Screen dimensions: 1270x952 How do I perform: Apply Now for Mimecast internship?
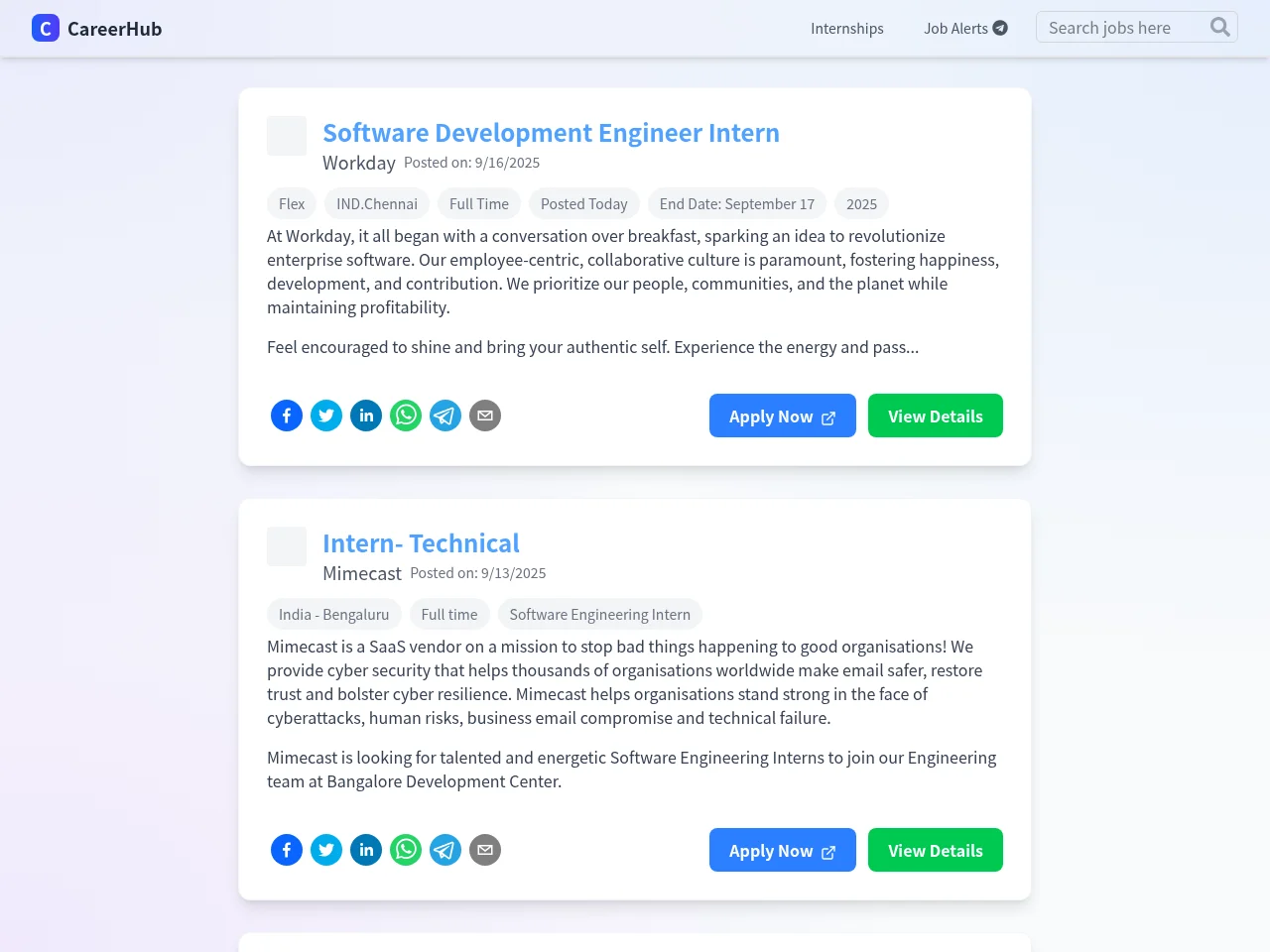click(783, 850)
